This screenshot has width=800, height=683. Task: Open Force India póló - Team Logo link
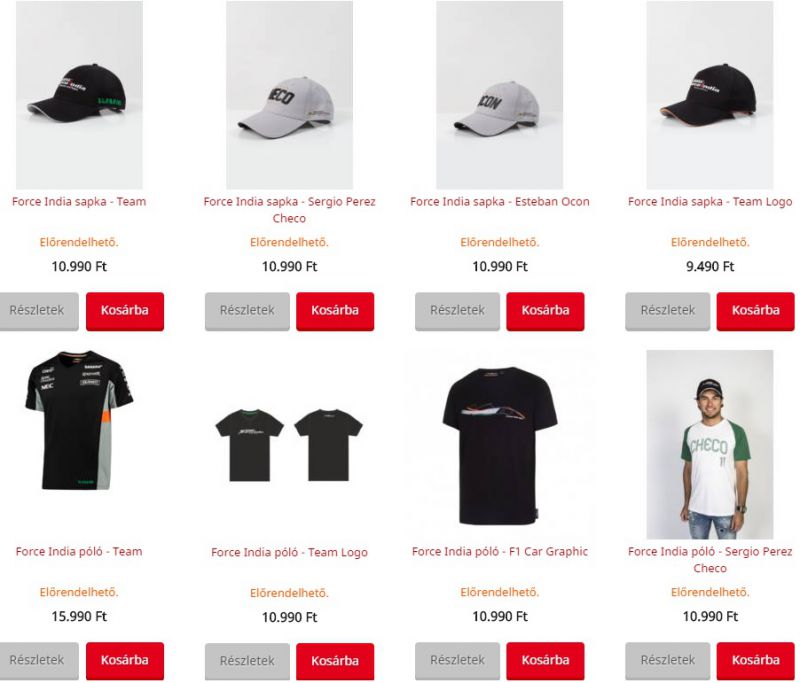[289, 552]
